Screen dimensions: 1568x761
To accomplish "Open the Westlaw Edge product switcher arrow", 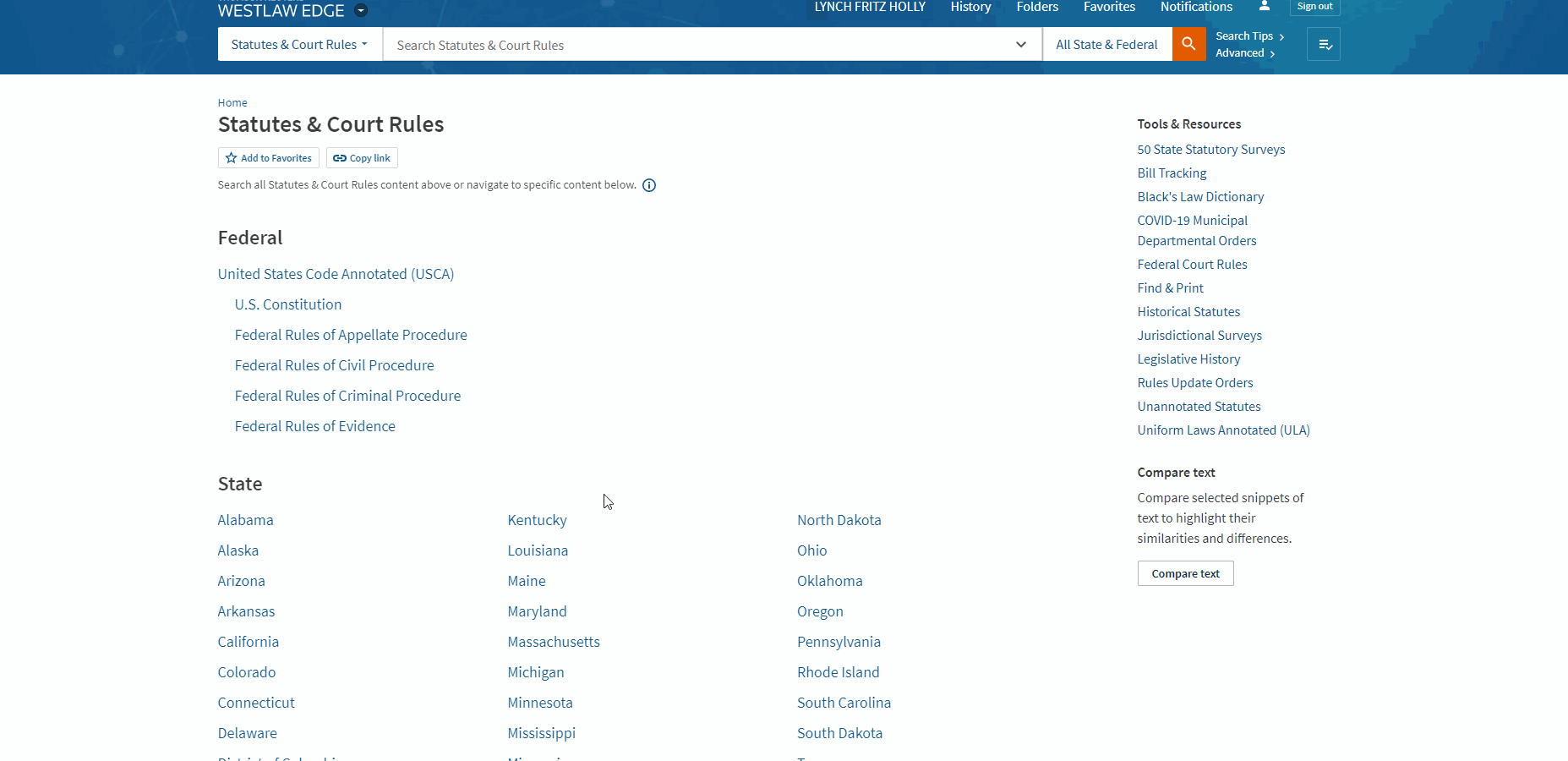I will click(361, 11).
